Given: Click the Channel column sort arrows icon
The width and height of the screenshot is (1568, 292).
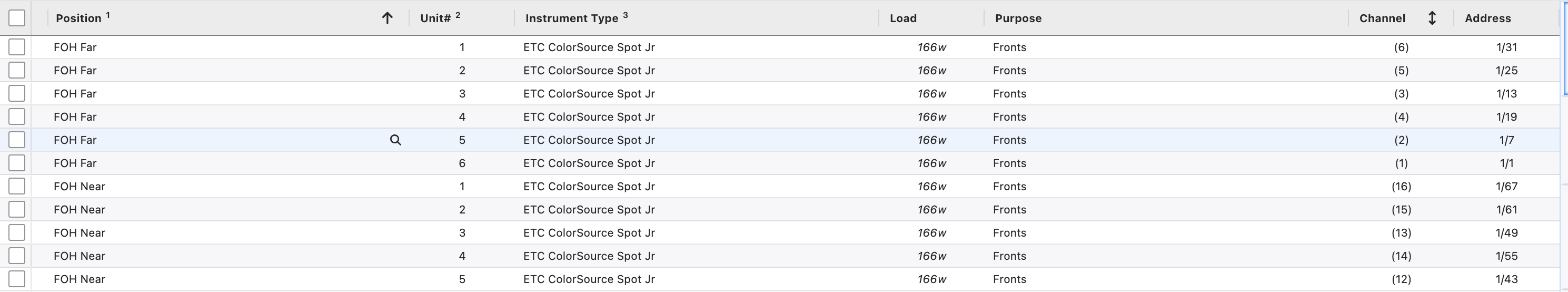Looking at the screenshot, I should [x=1432, y=18].
